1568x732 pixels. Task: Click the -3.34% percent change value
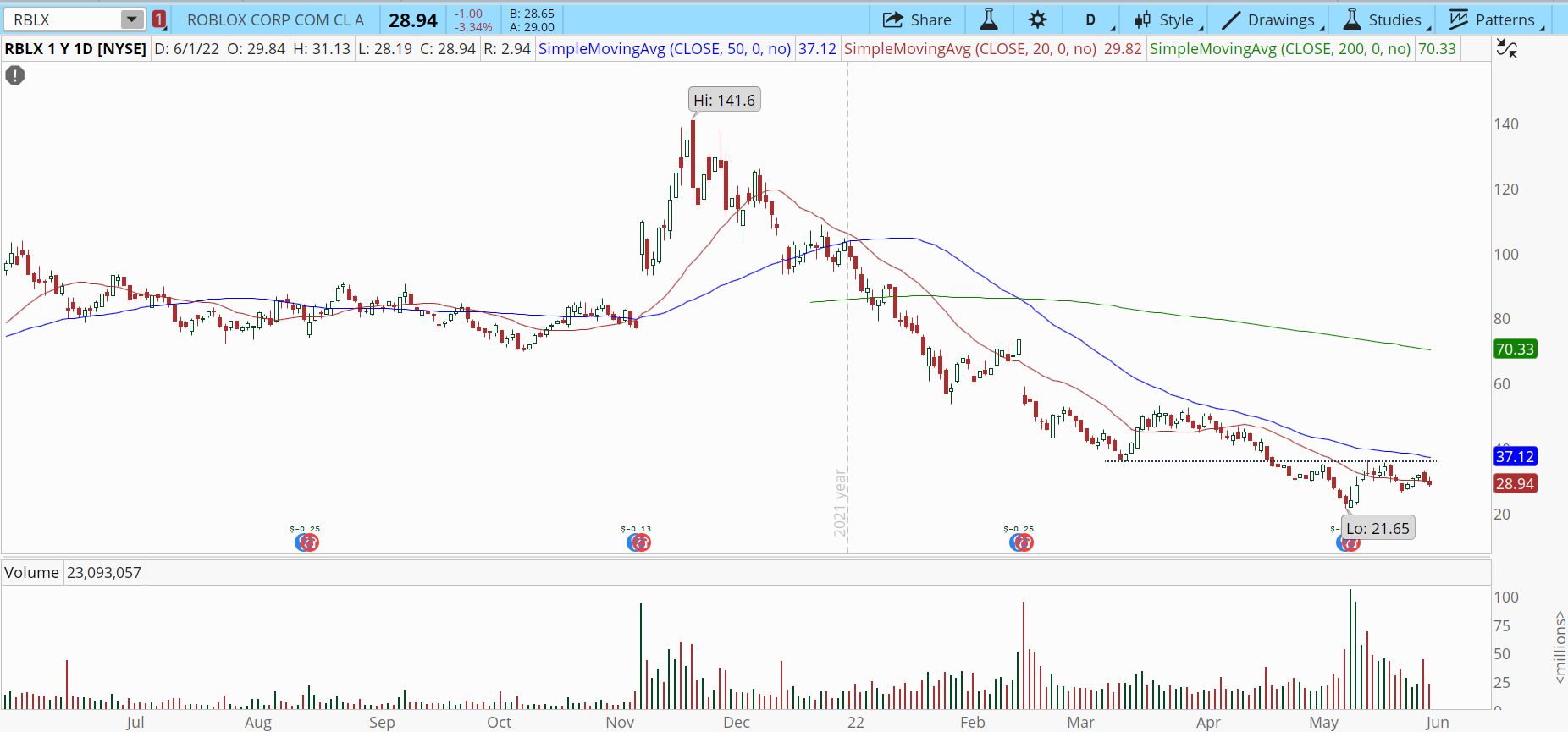point(474,27)
